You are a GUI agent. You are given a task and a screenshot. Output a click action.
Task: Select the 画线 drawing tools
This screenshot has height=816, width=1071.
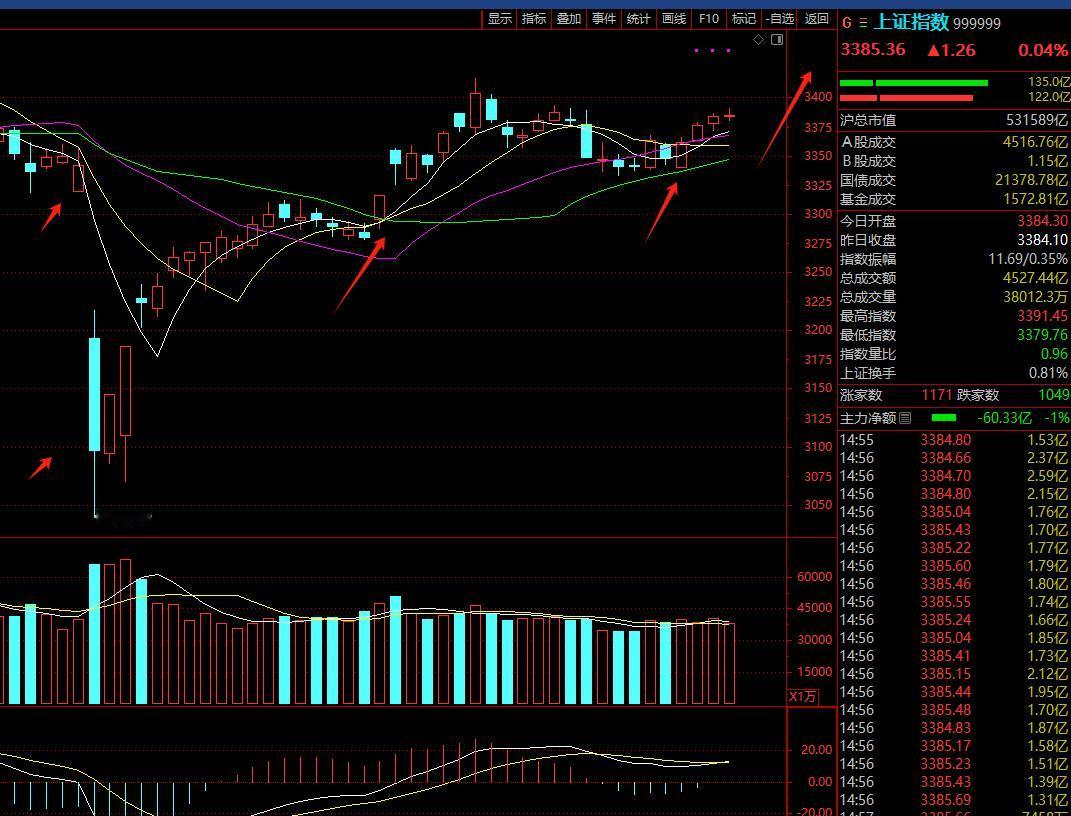[673, 19]
